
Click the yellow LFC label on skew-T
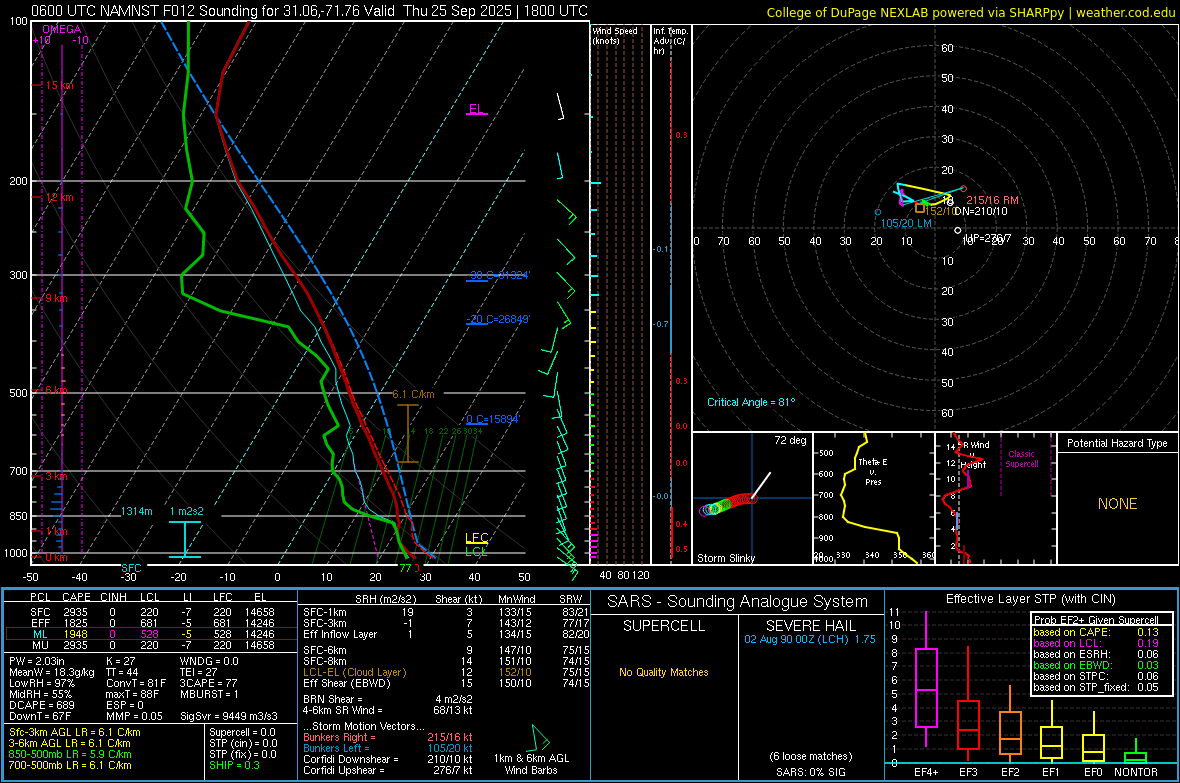coord(476,538)
